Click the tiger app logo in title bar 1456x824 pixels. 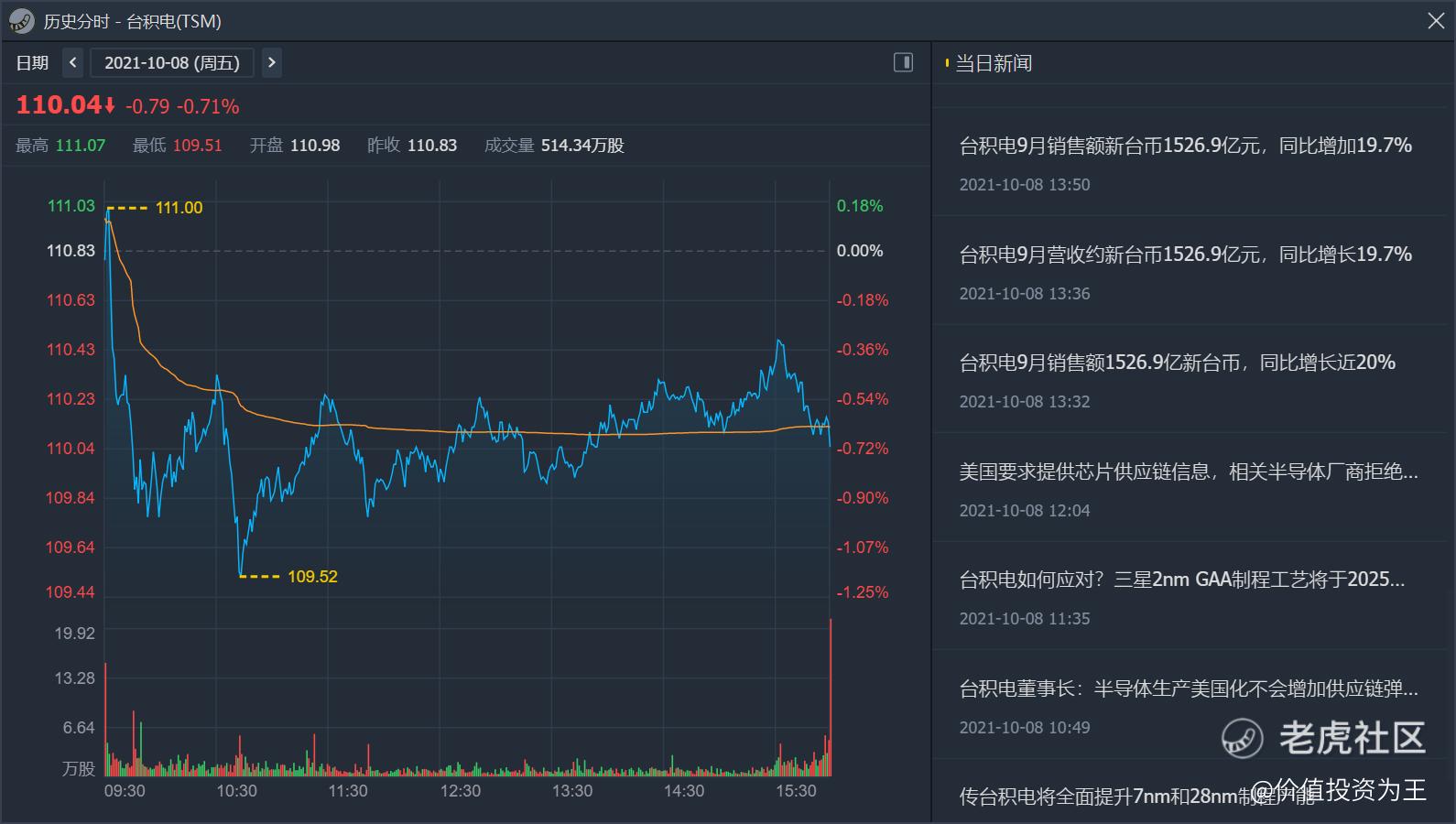point(21,21)
